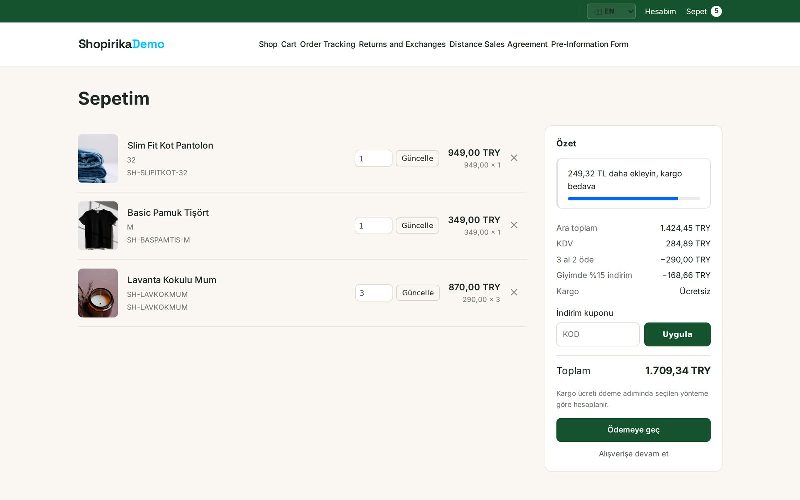Click Alışverişe devam et link

point(633,454)
